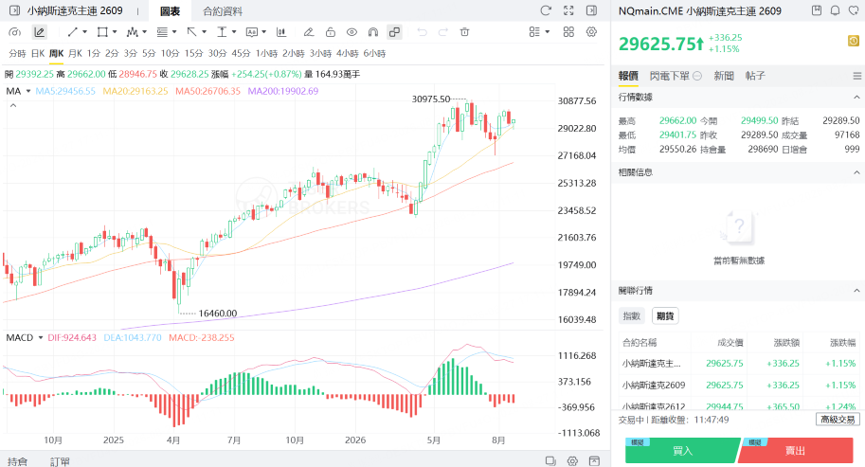Collapse the 行情數據 section

coord(857,97)
